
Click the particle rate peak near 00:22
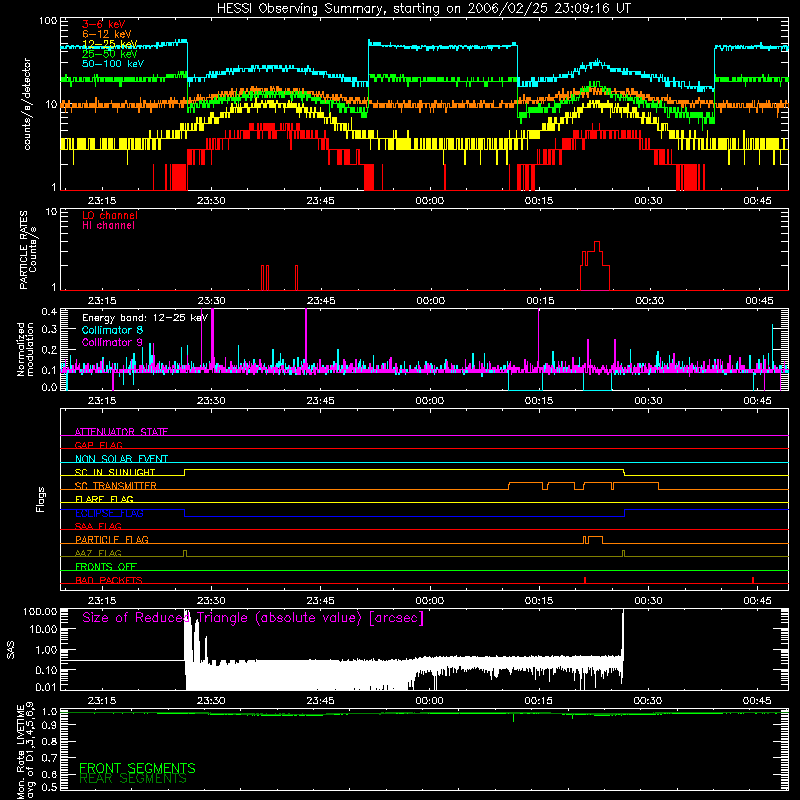coord(596,245)
